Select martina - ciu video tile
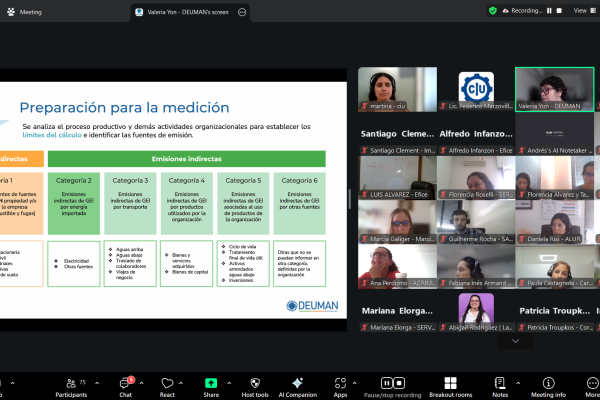Viewport: 600px width, 400px height. pyautogui.click(x=397, y=90)
